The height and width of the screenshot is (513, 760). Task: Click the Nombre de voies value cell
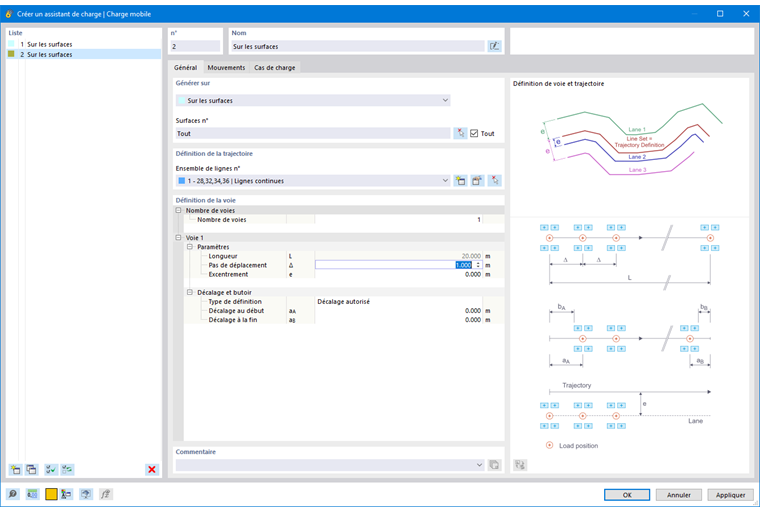(398, 220)
